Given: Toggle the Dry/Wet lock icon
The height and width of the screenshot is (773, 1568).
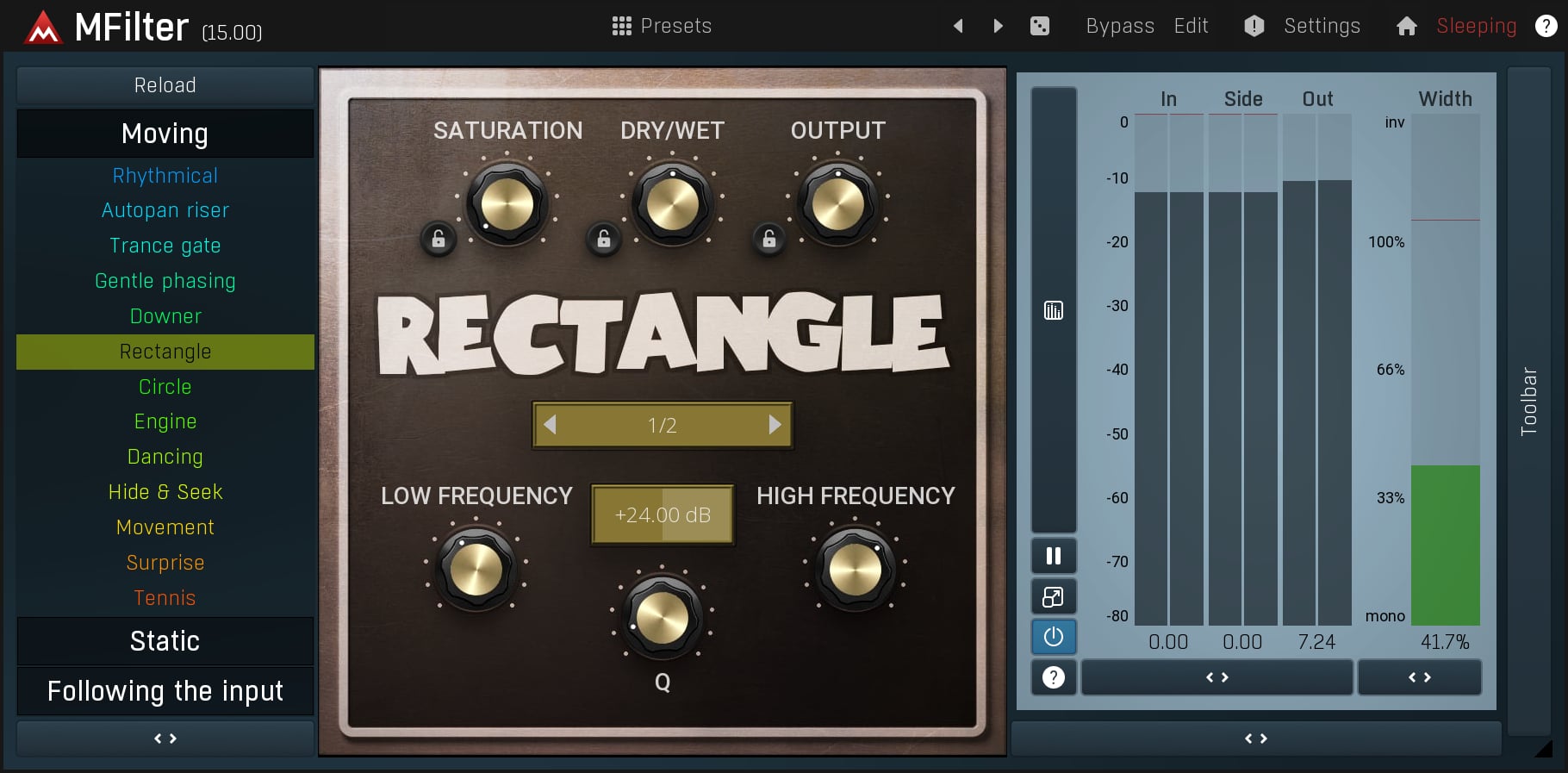Looking at the screenshot, I should point(604,239).
